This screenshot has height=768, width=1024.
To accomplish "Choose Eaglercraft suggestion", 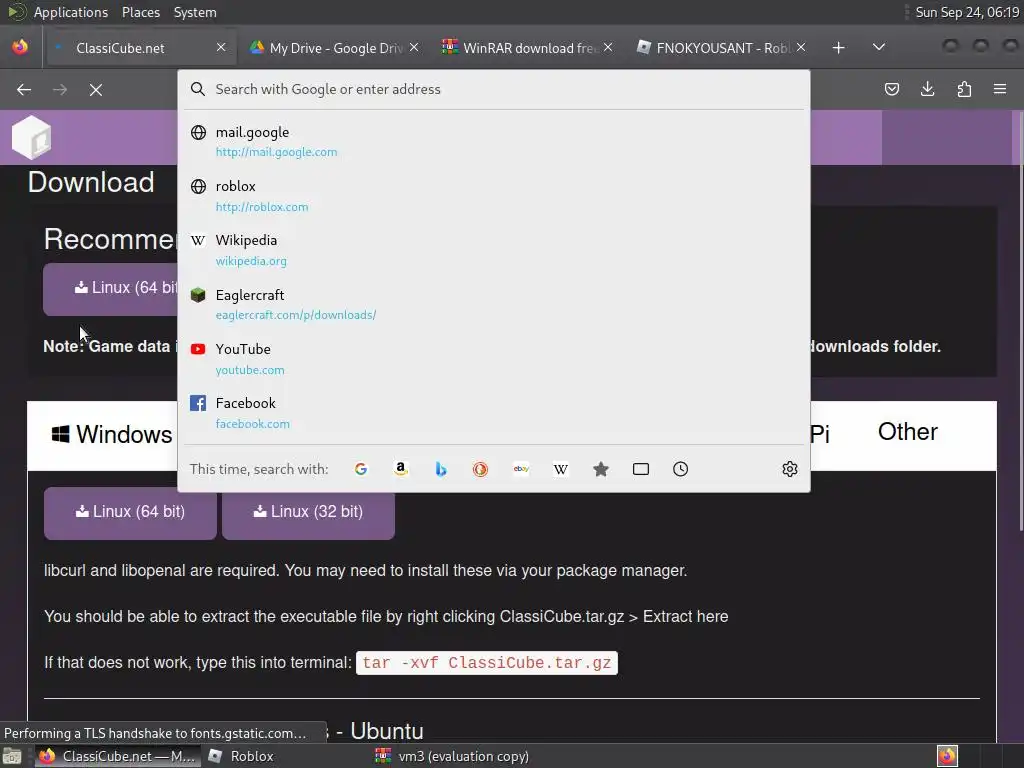I will pyautogui.click(x=494, y=304).
